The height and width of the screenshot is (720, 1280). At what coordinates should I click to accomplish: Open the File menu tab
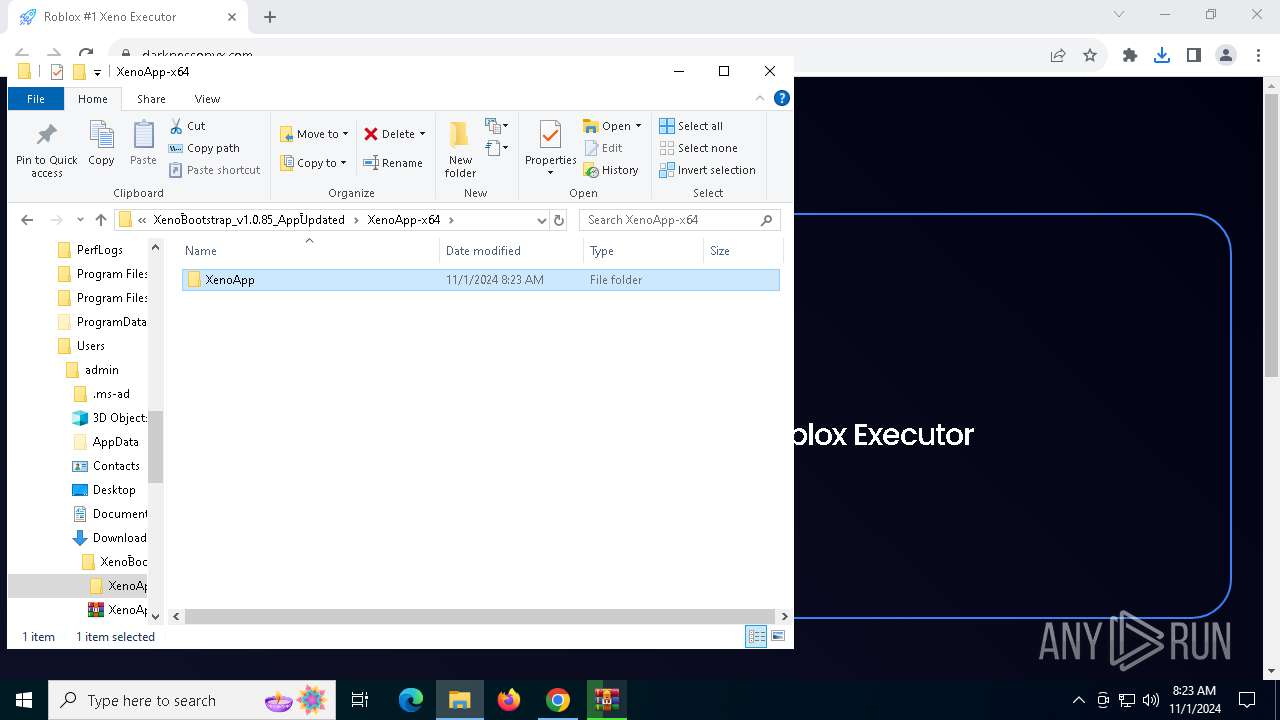pyautogui.click(x=35, y=99)
